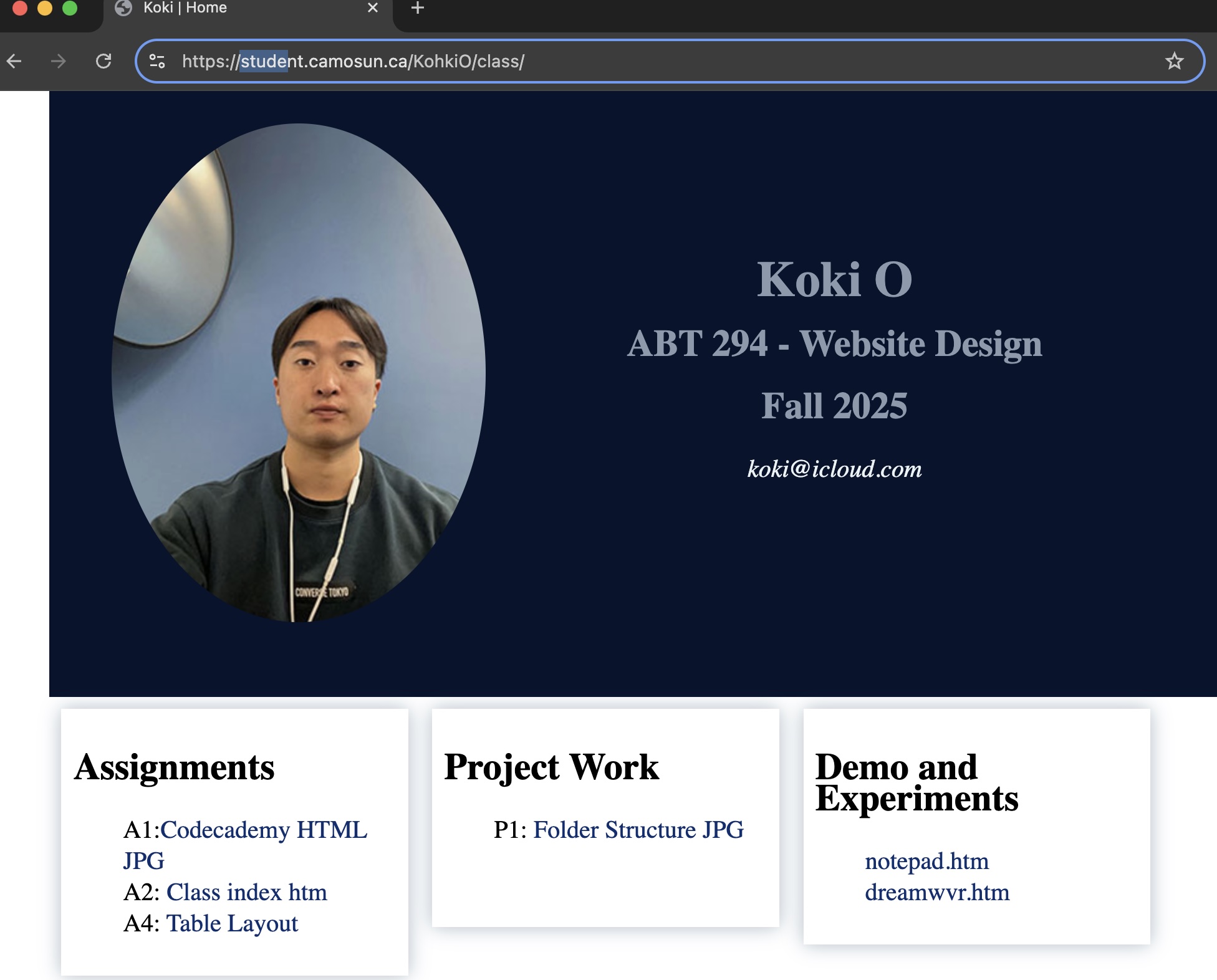Reload the current page
The image size is (1217, 980).
click(x=103, y=61)
